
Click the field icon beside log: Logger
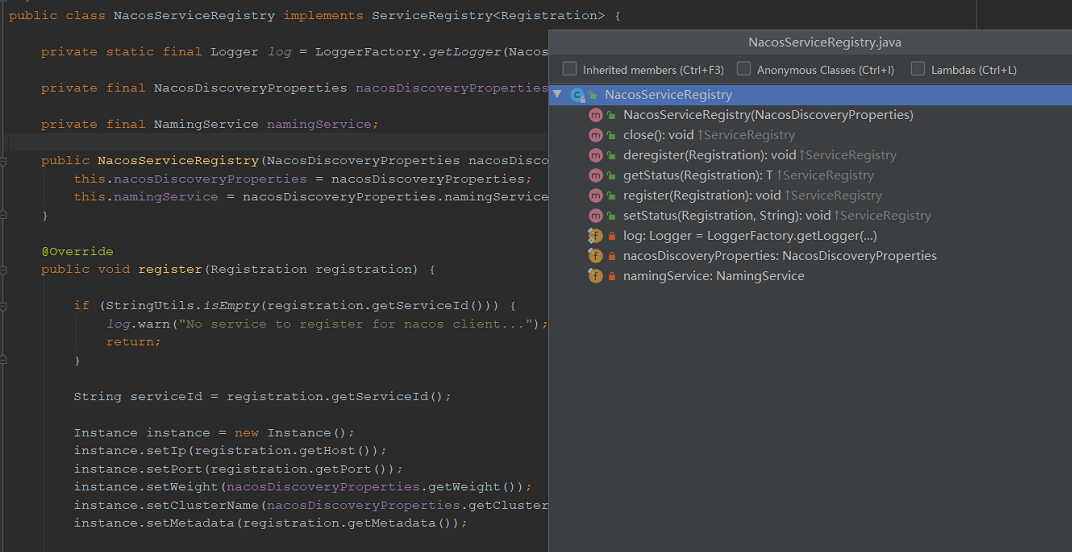[595, 236]
